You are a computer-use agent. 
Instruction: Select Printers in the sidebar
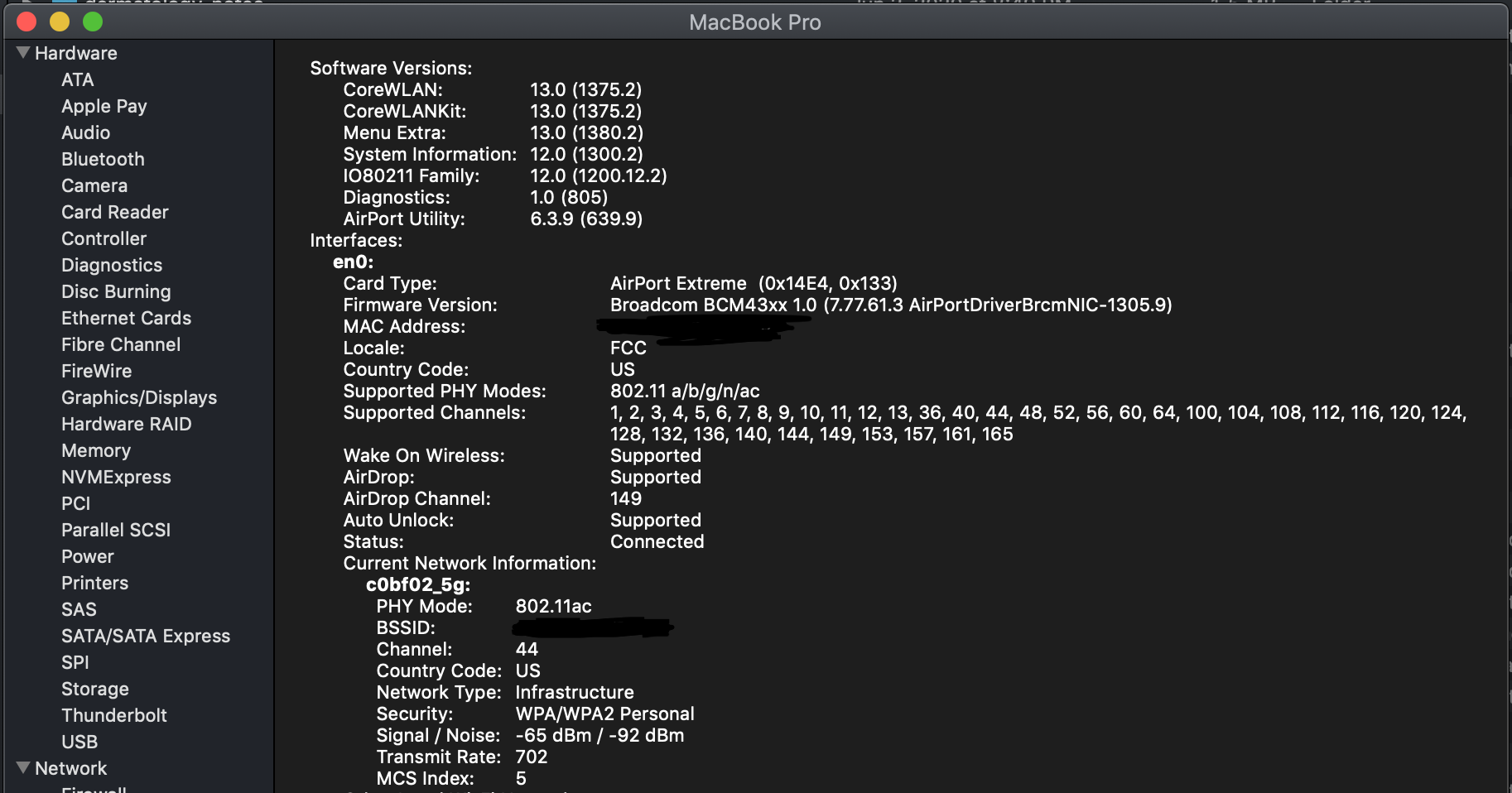[95, 583]
